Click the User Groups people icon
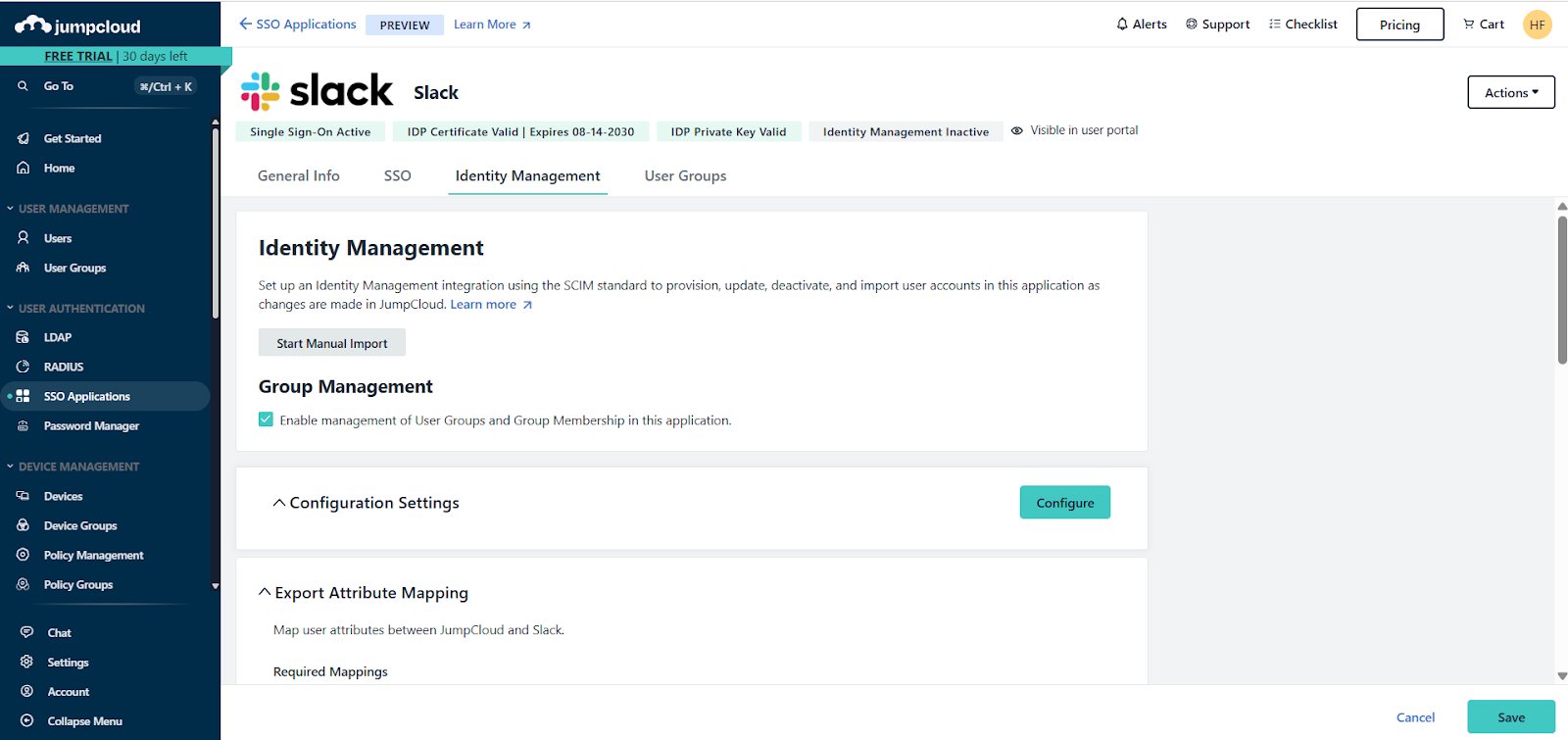This screenshot has height=740, width=1568. point(23,268)
